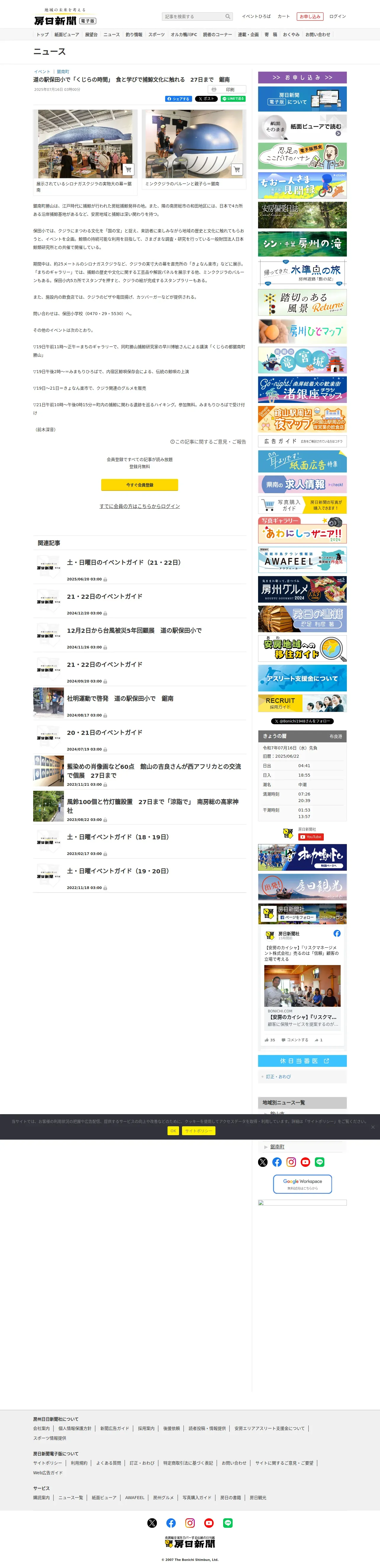Image resolution: width=380 pixels, height=1568 pixels.
Task: Open YouTube icon in the sidebar social row
Action: (x=306, y=1162)
